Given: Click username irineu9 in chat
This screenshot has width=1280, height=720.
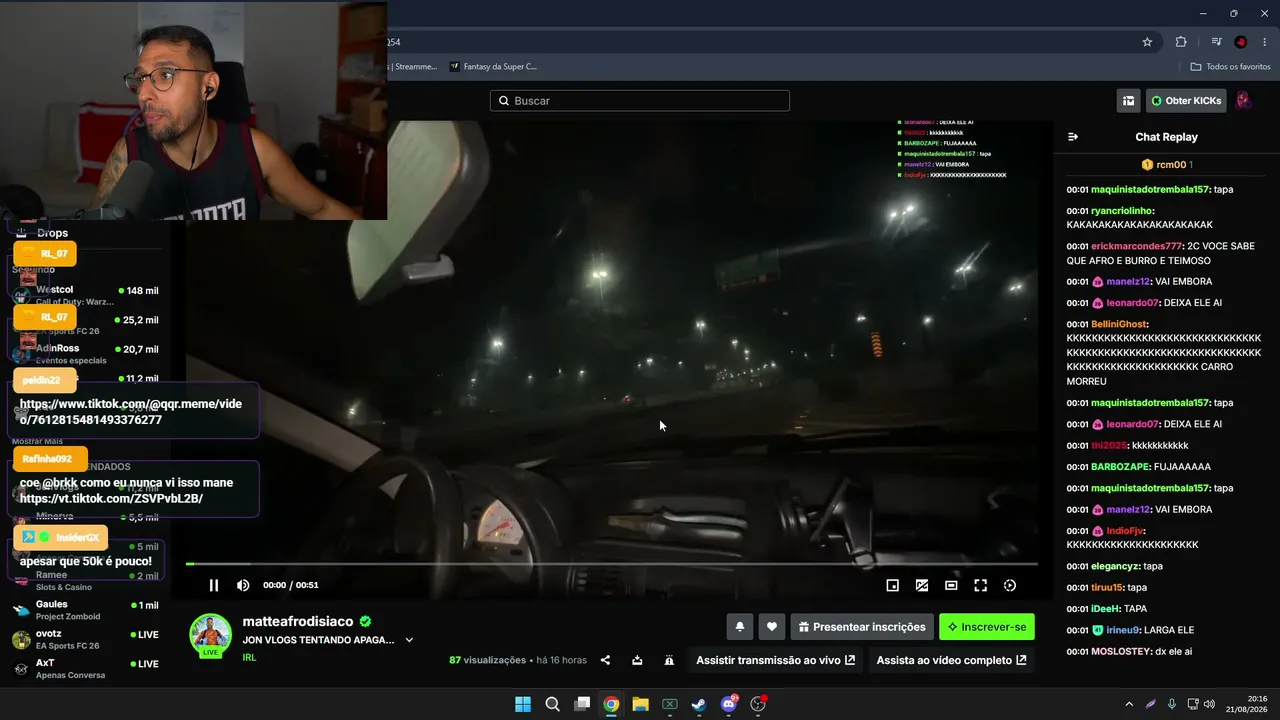Looking at the screenshot, I should [x=1123, y=630].
